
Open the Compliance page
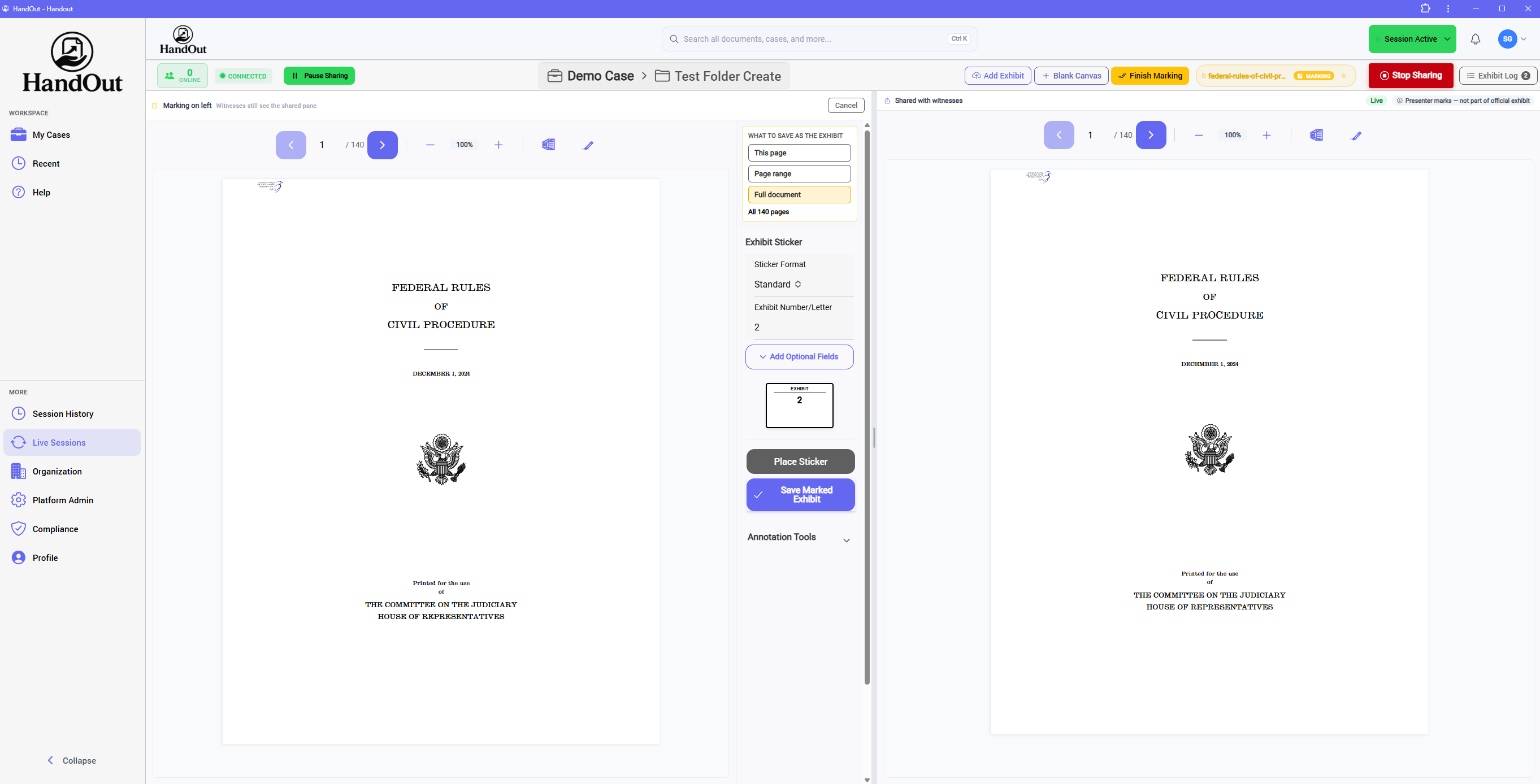pos(72,529)
